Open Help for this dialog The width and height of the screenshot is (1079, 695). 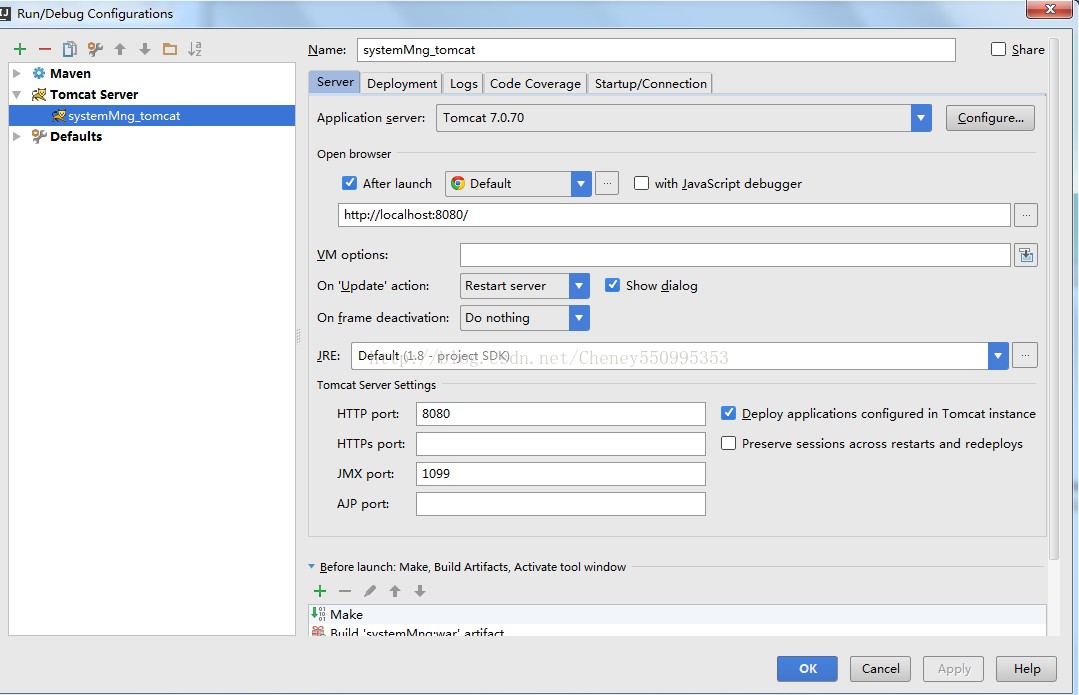(x=1026, y=668)
